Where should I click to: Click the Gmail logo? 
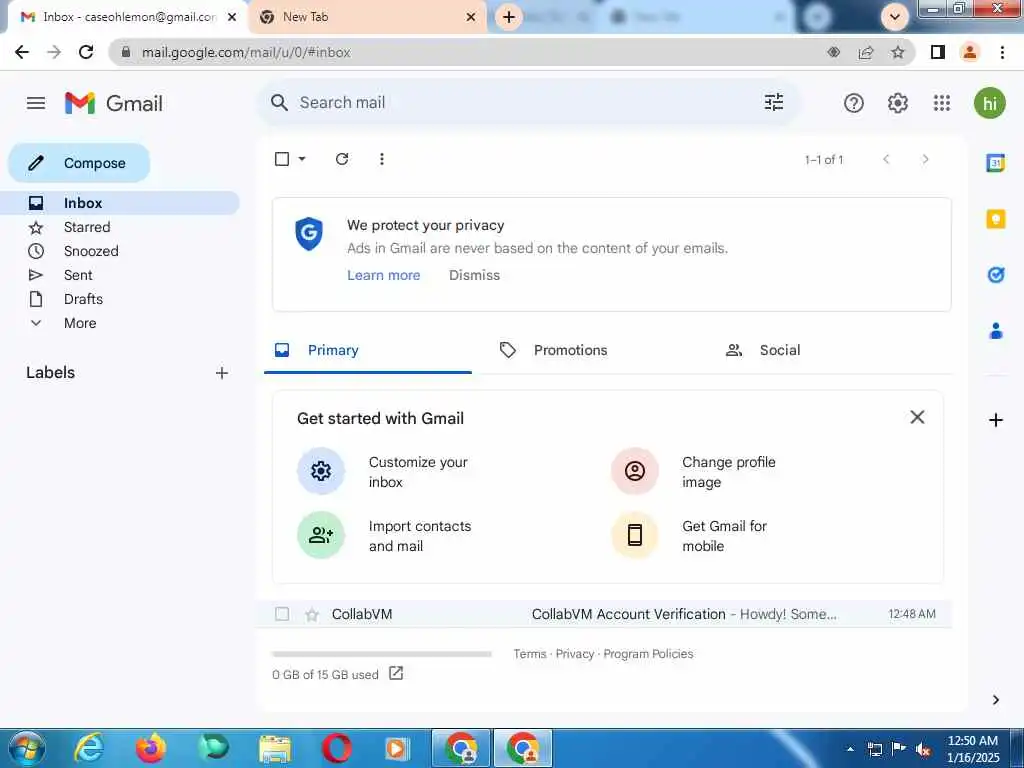tap(114, 103)
